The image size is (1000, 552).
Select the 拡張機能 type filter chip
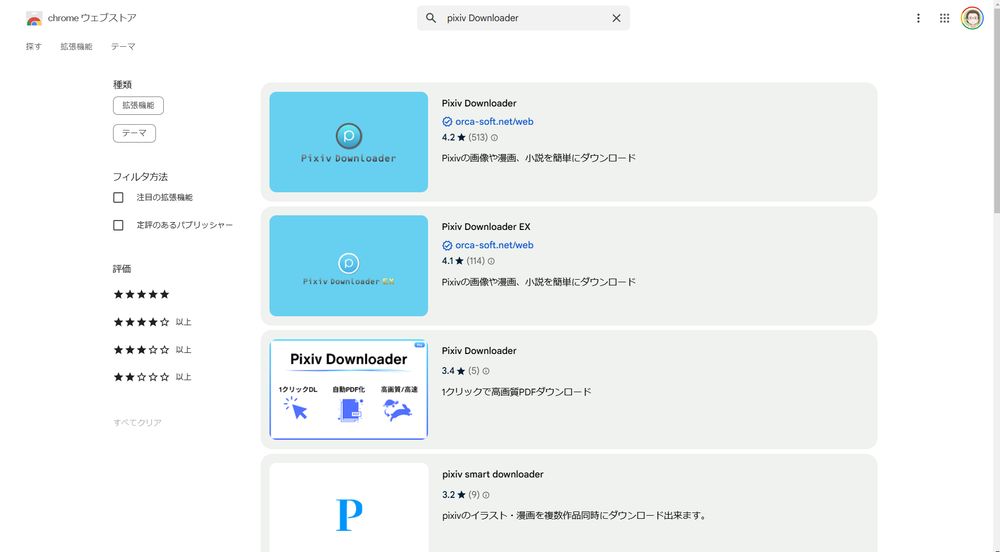click(138, 105)
